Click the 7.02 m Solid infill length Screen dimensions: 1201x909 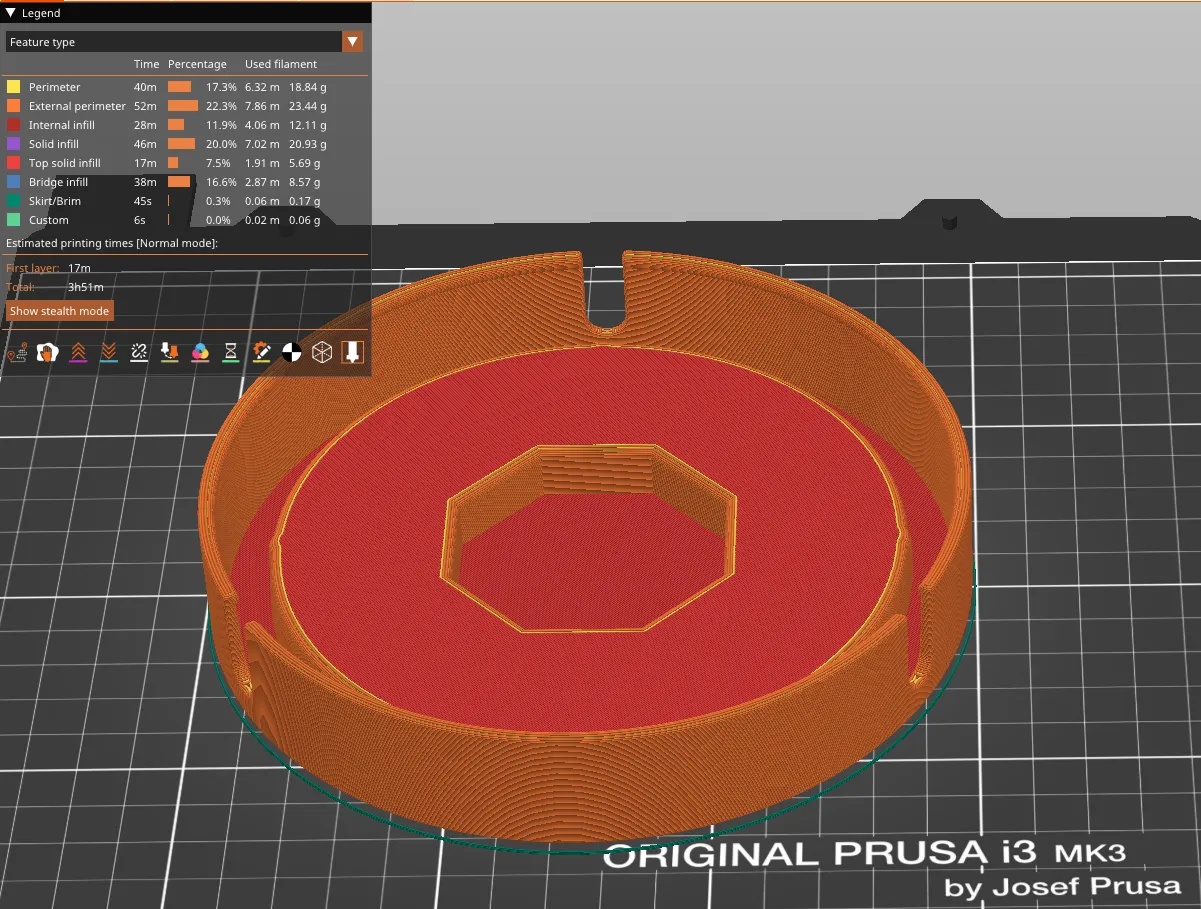262,144
